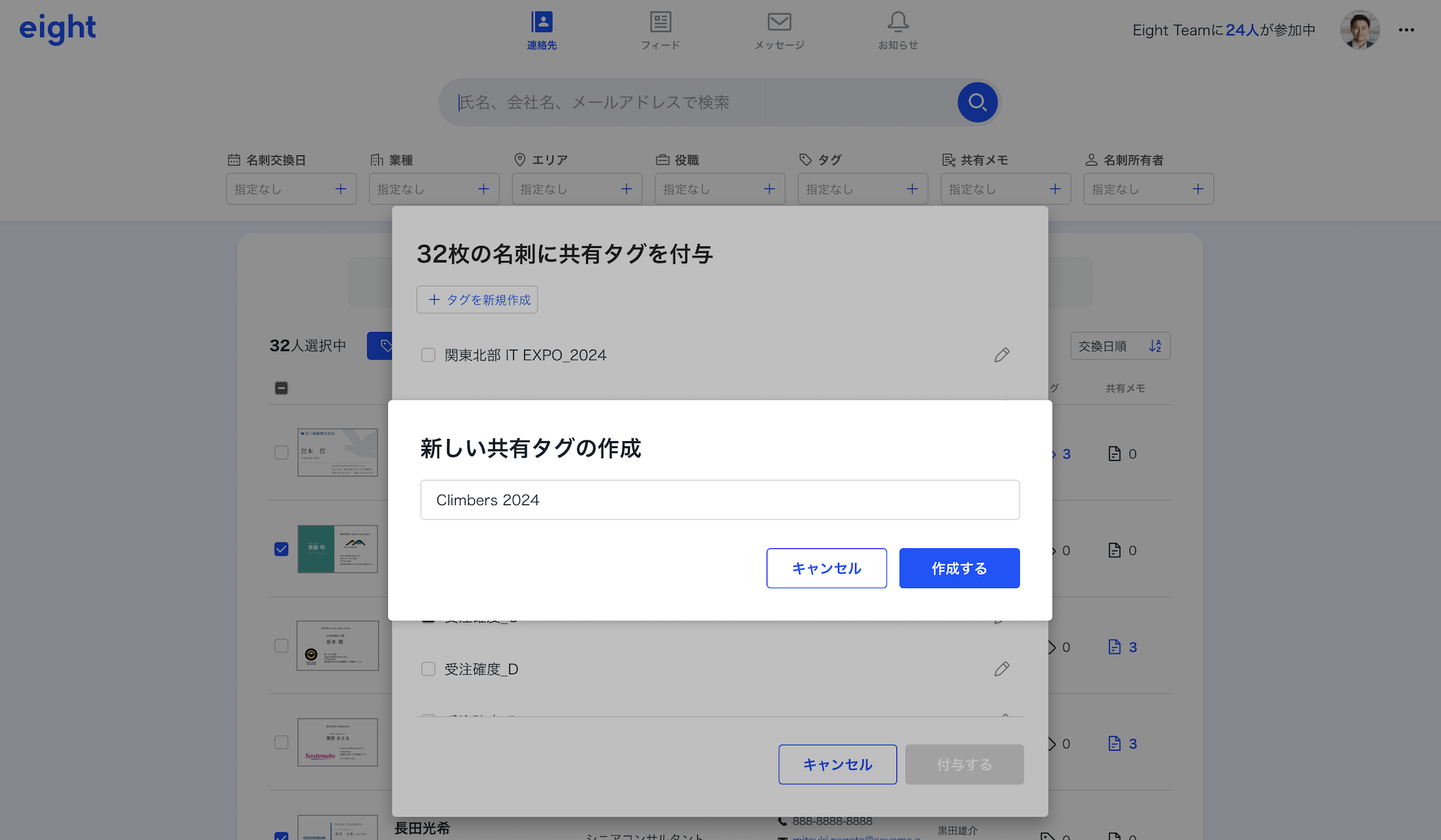
Task: Click the blue search magnifier button
Action: pos(977,102)
